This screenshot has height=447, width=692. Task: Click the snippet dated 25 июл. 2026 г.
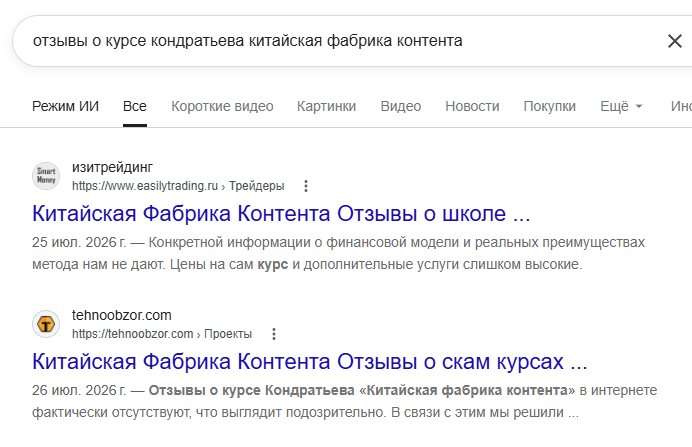tap(338, 253)
